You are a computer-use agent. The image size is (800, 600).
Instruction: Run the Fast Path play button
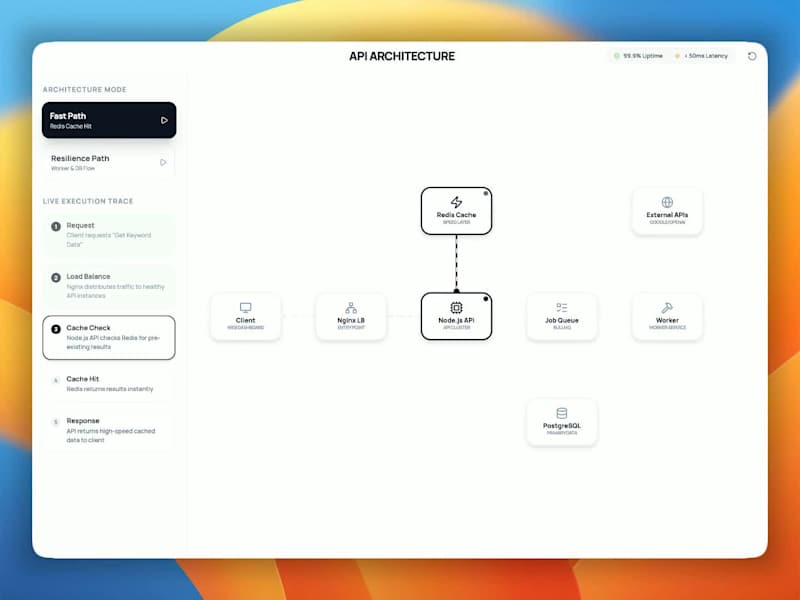[166, 120]
